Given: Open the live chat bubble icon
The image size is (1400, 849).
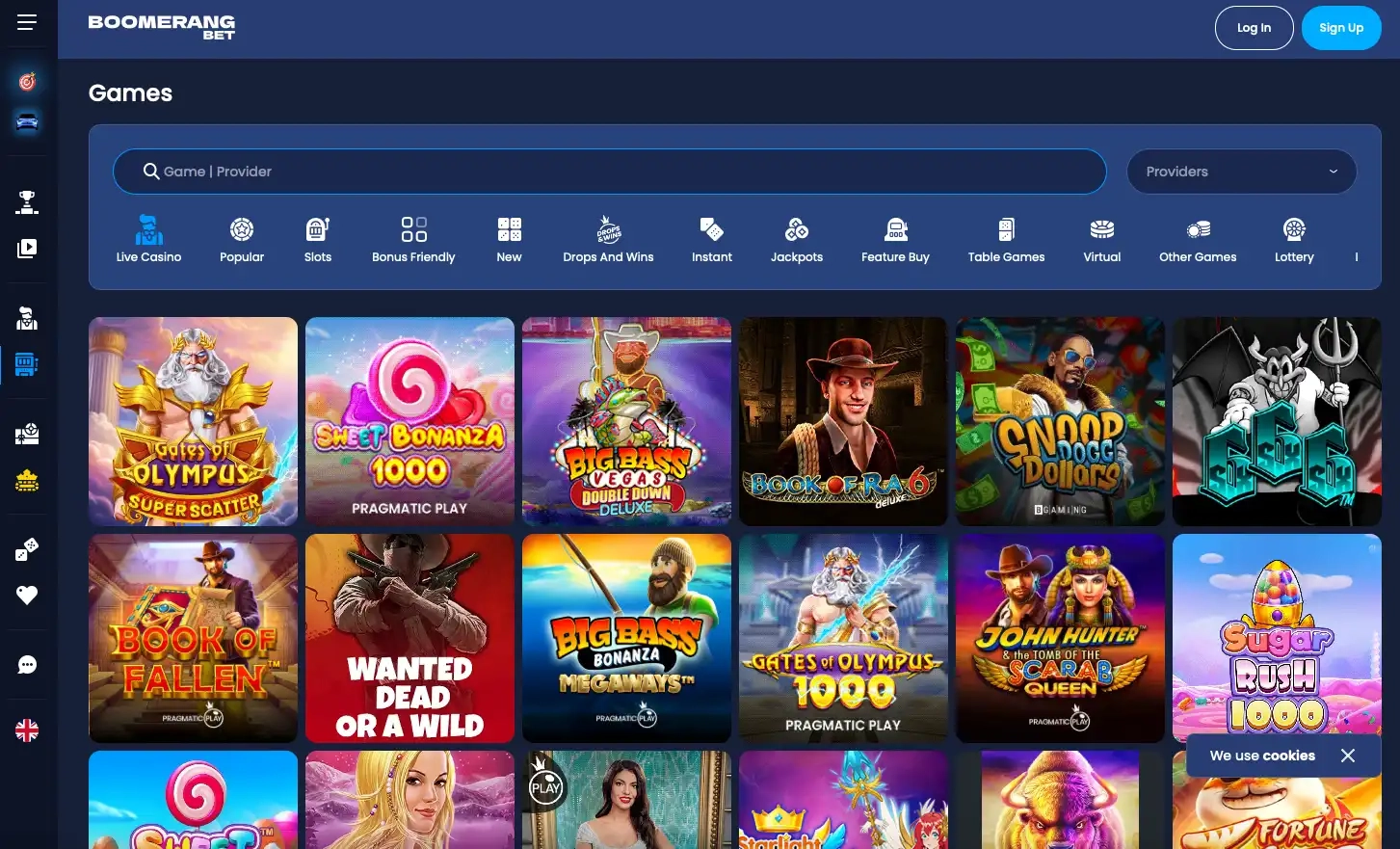Looking at the screenshot, I should [27, 665].
